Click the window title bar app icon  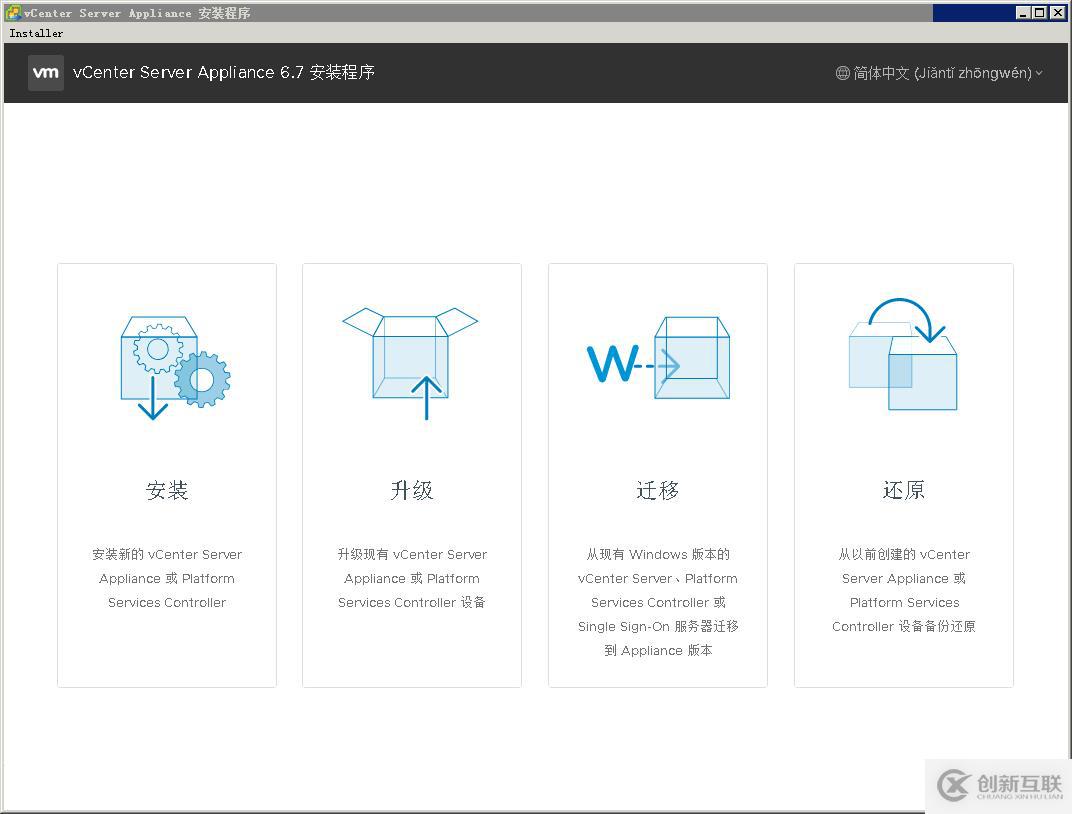12,12
